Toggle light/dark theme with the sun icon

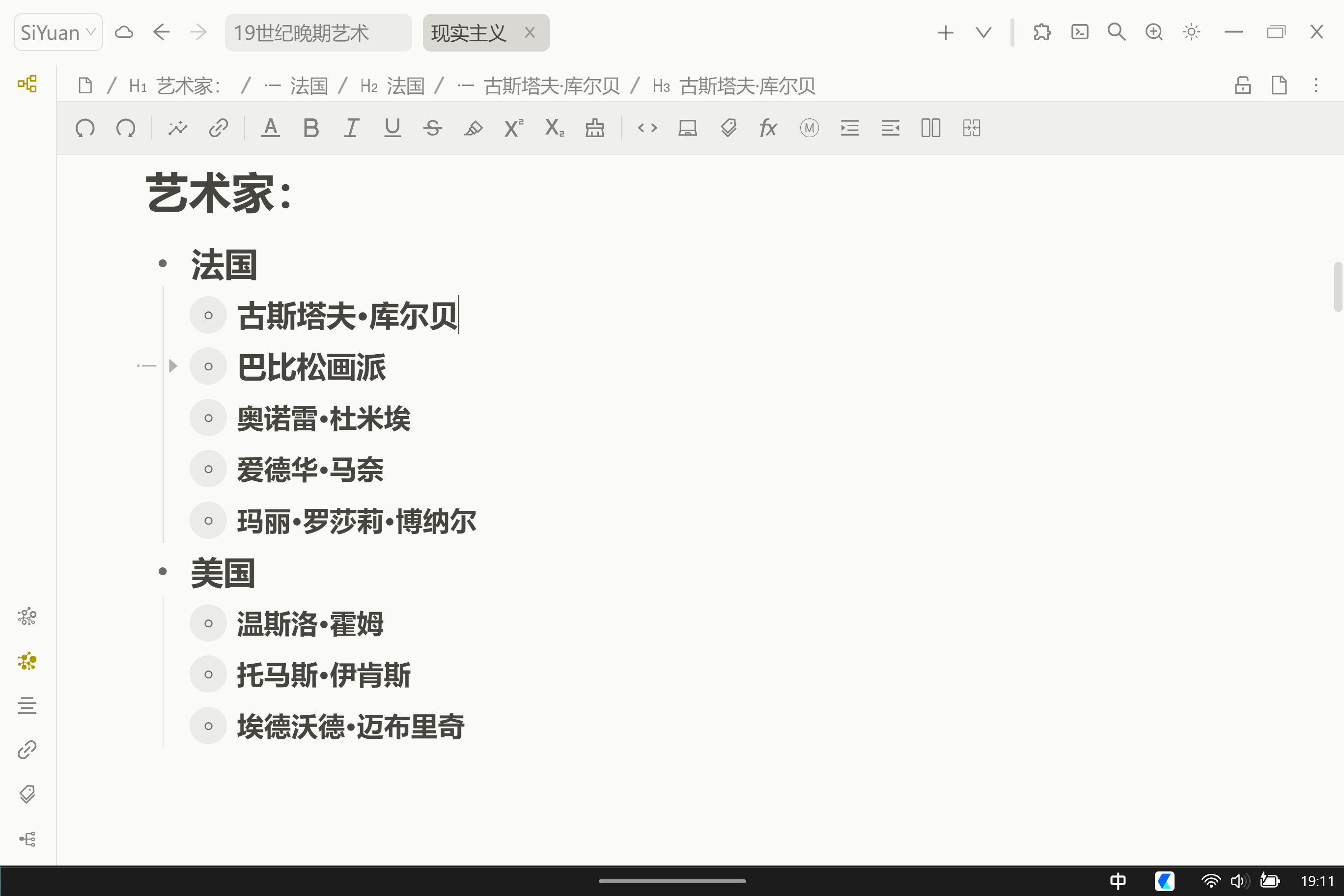coord(1191,32)
